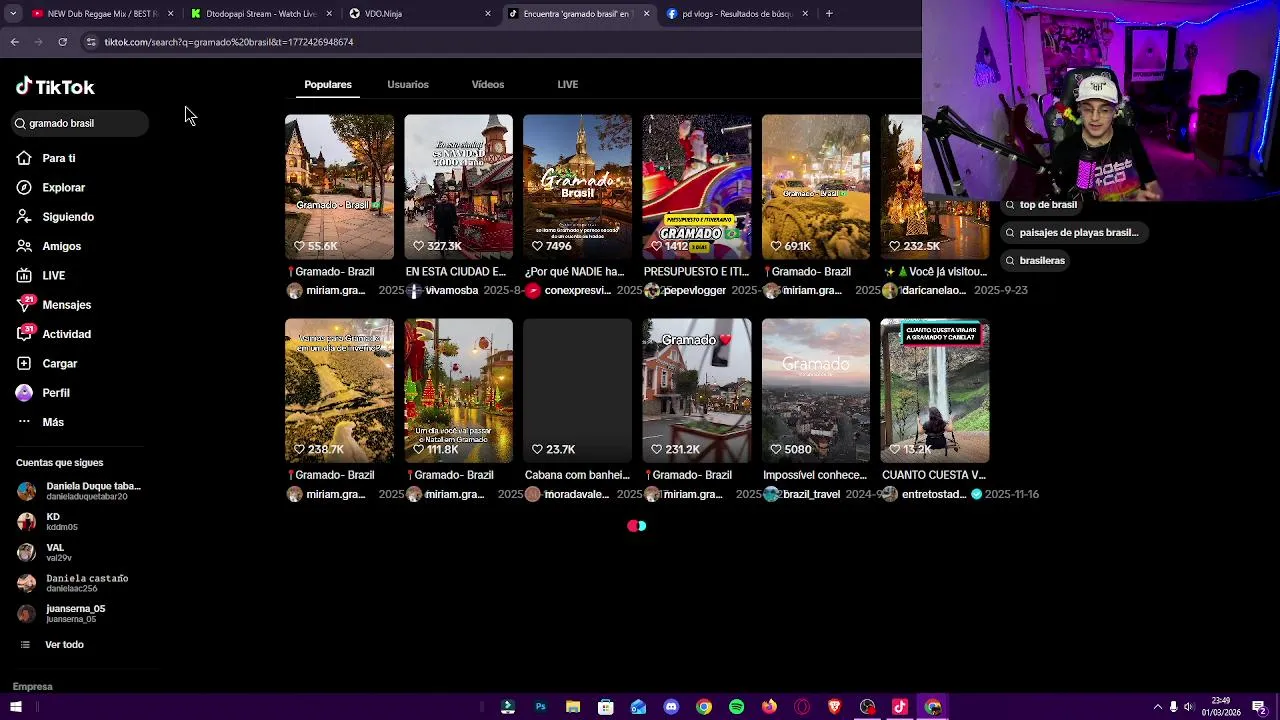The height and width of the screenshot is (720, 1280).
Task: Open the tab search dropdown arrow
Action: (x=13, y=14)
